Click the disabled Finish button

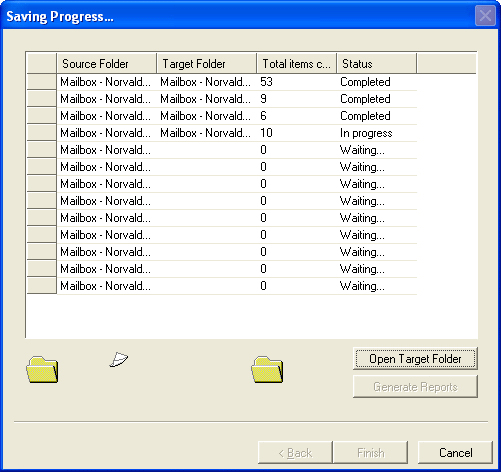tap(371, 453)
